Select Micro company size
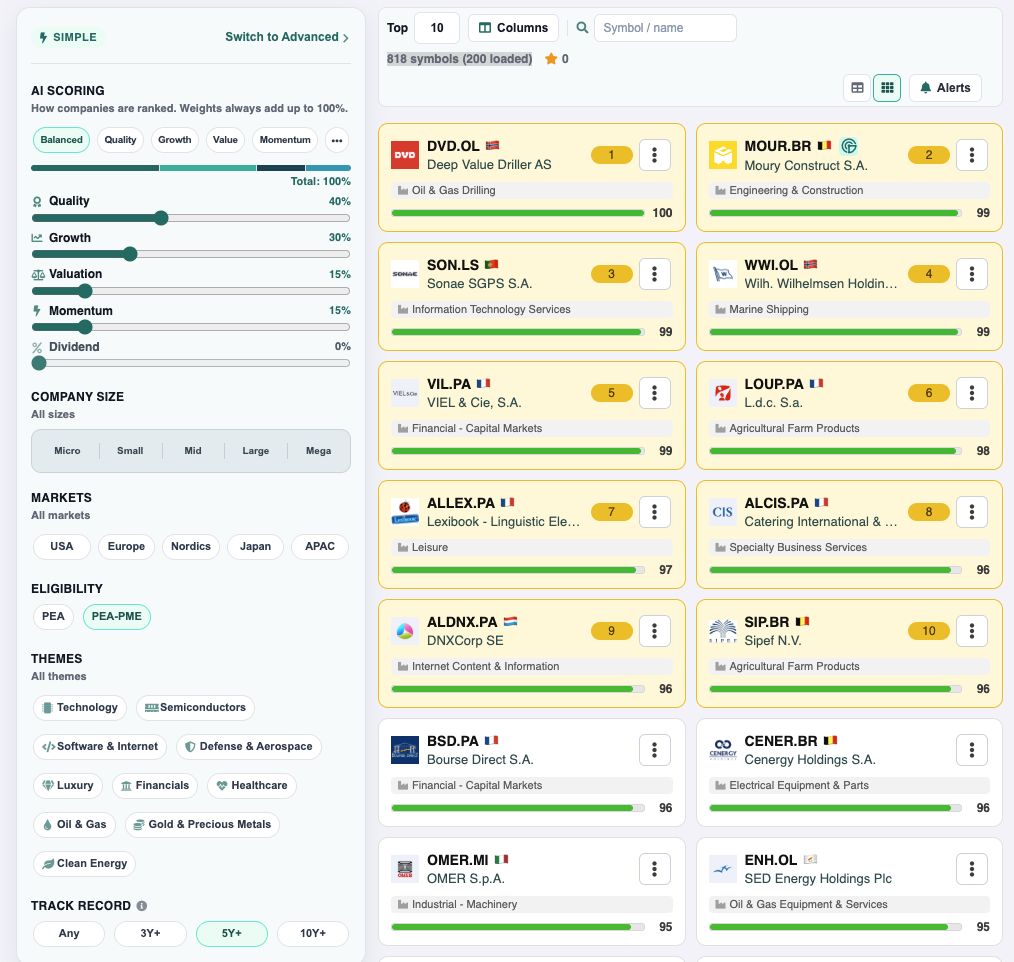This screenshot has height=962, width=1014. point(67,451)
